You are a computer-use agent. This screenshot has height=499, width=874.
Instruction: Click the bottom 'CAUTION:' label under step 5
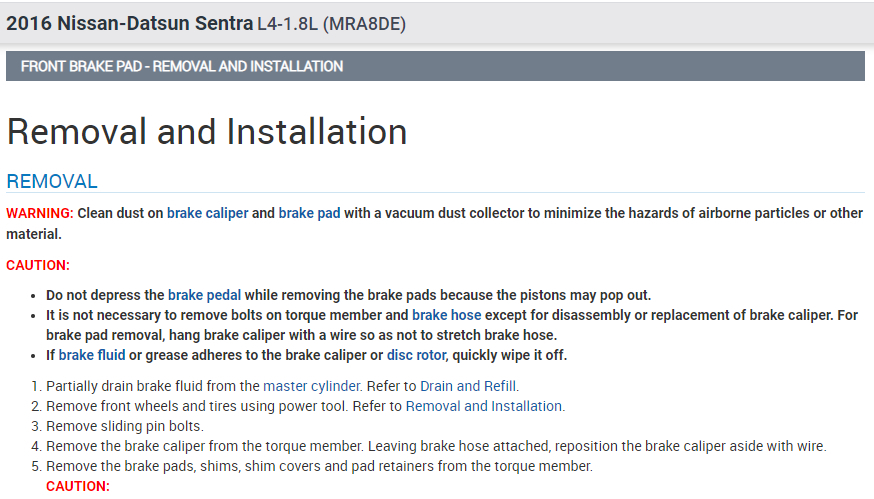click(x=78, y=486)
